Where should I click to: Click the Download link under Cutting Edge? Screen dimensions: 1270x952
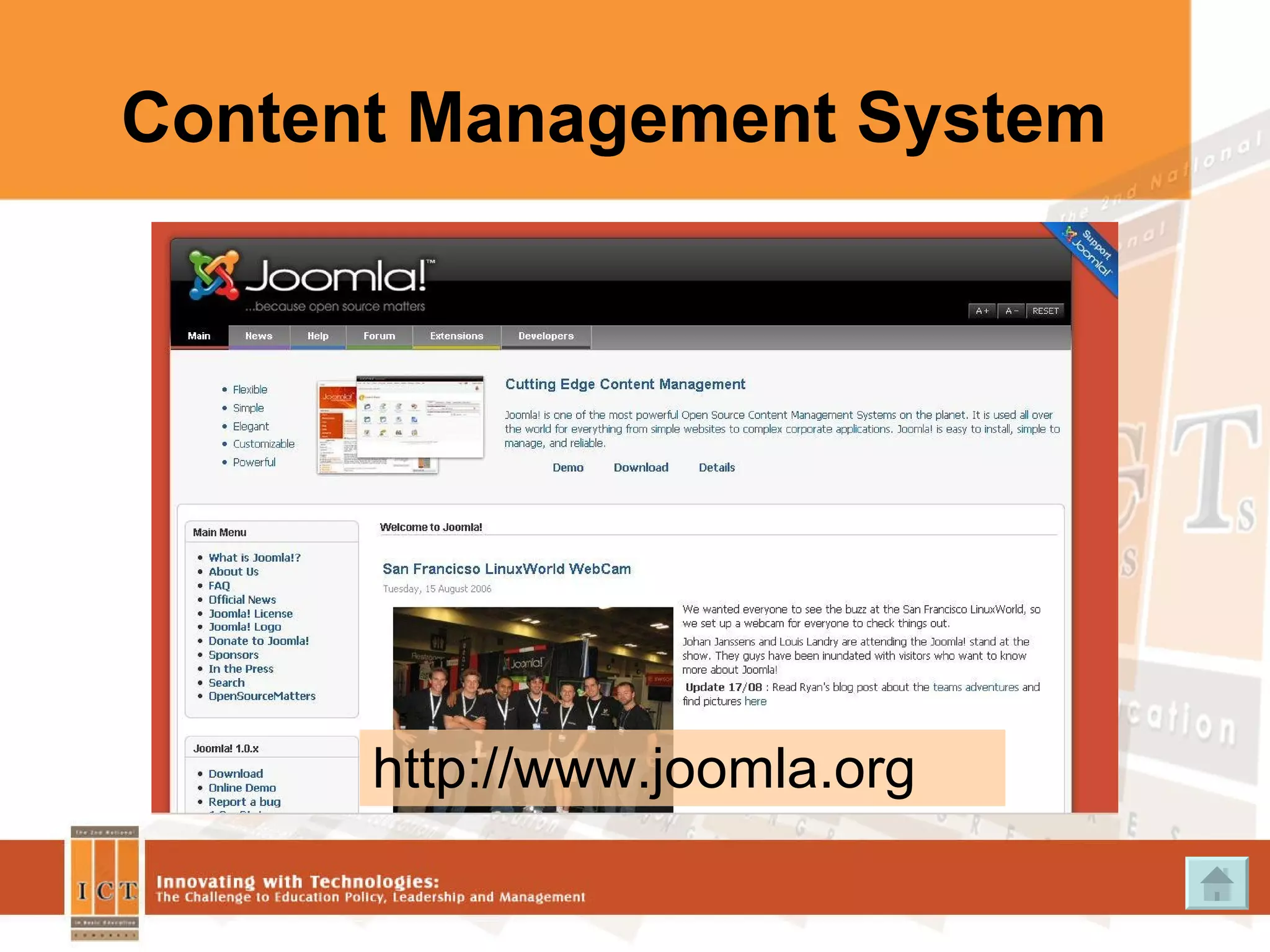click(x=641, y=468)
